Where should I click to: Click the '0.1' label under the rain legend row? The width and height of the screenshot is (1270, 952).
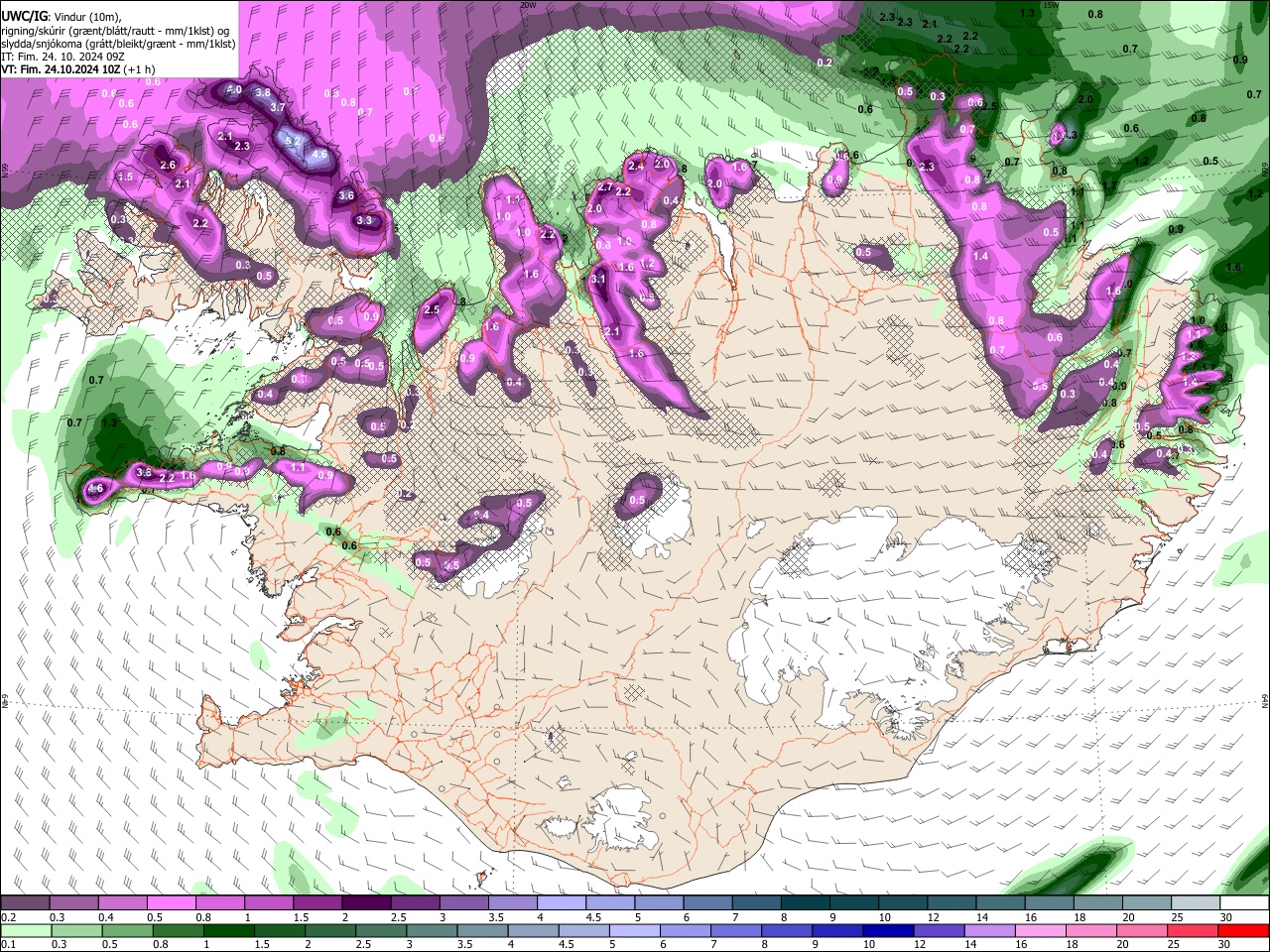click(8, 945)
